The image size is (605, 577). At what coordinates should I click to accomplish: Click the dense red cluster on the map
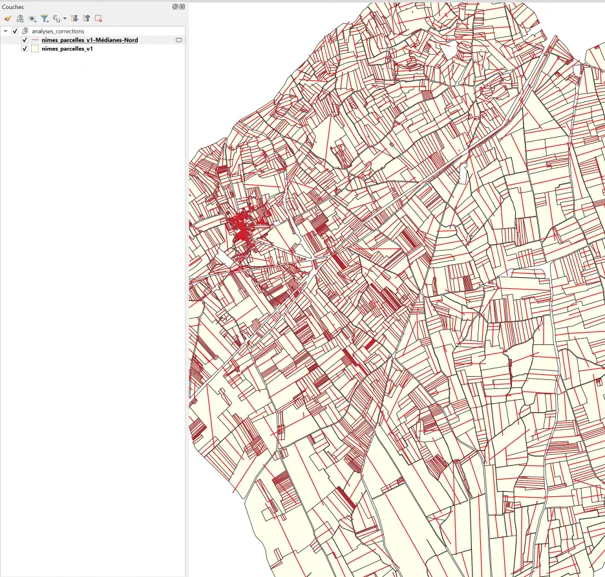tap(242, 228)
